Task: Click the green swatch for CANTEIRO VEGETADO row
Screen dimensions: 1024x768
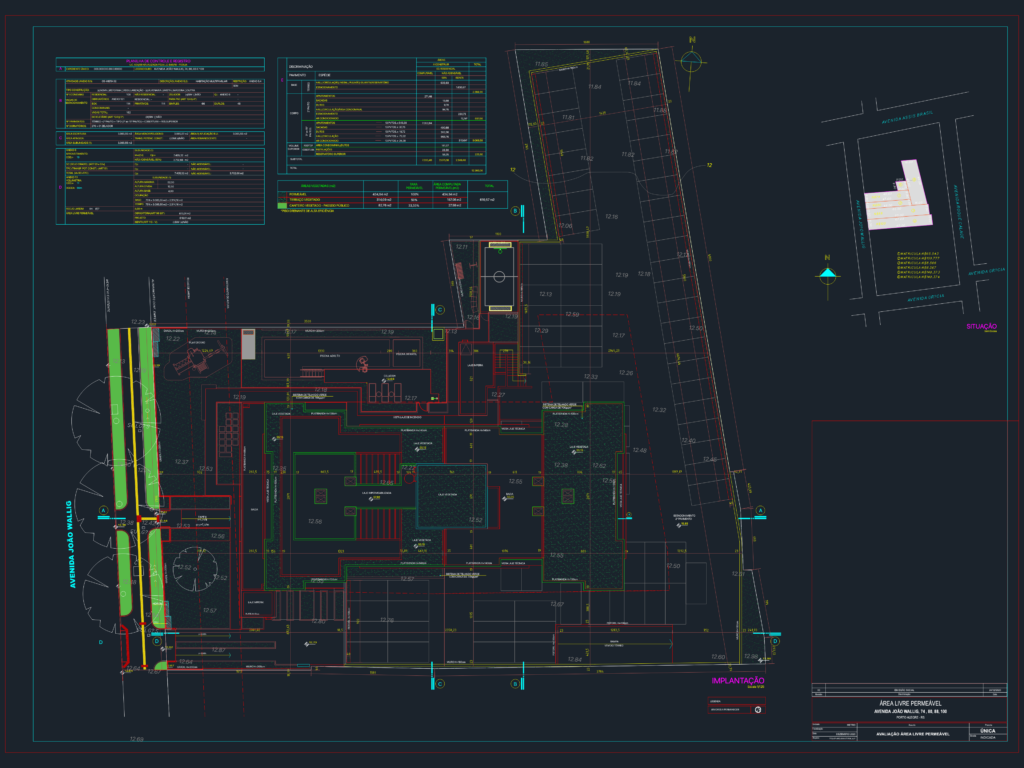Action: coord(283,206)
